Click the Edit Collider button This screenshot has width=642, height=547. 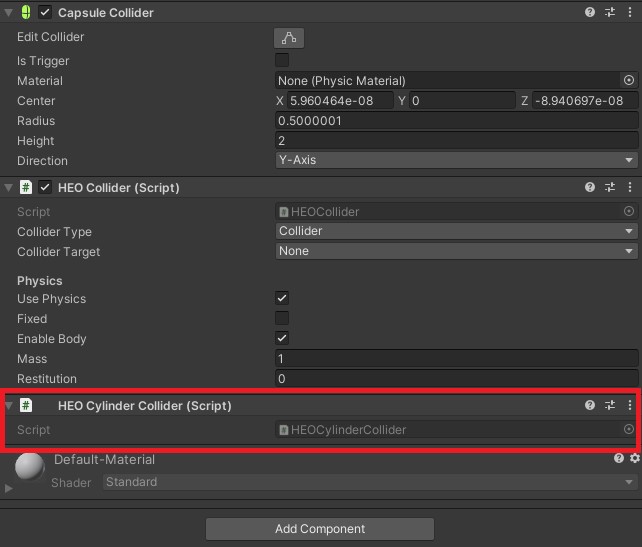point(289,38)
